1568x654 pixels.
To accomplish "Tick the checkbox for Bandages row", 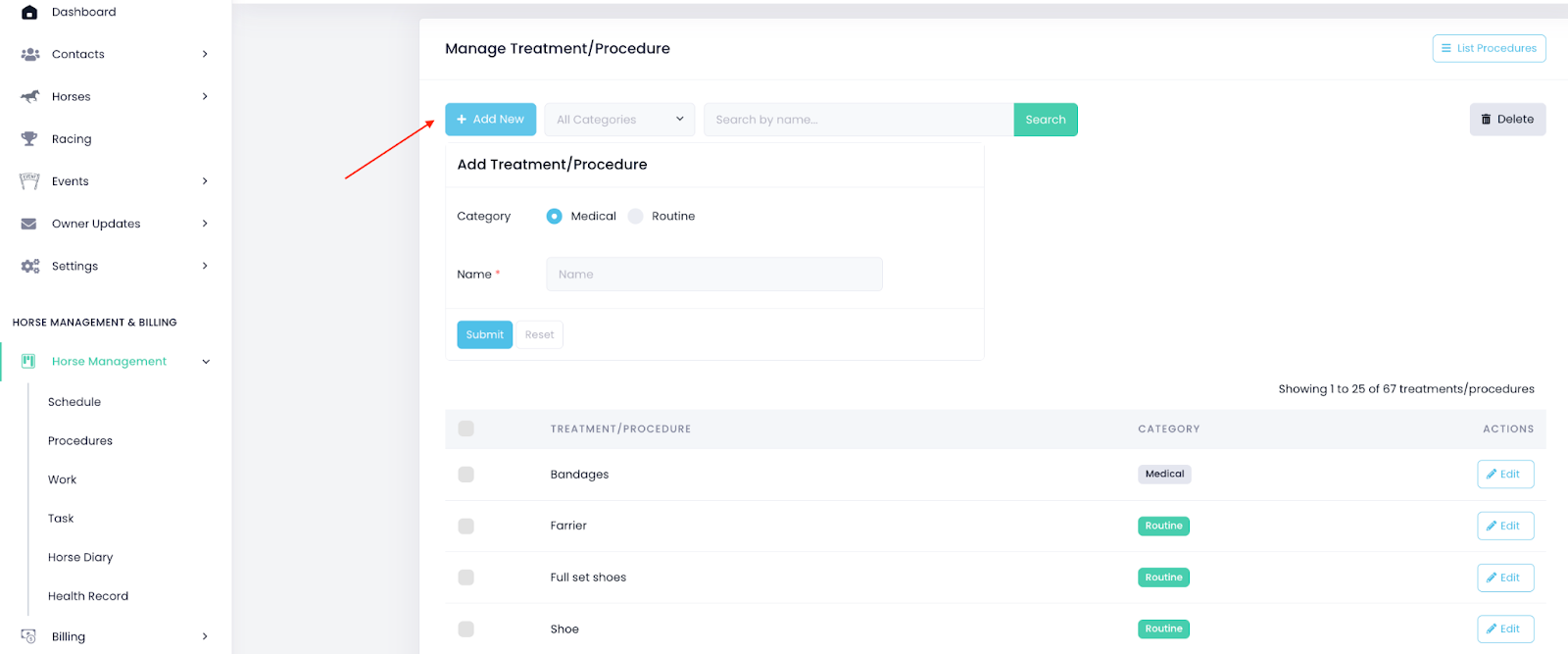I will click(x=466, y=475).
